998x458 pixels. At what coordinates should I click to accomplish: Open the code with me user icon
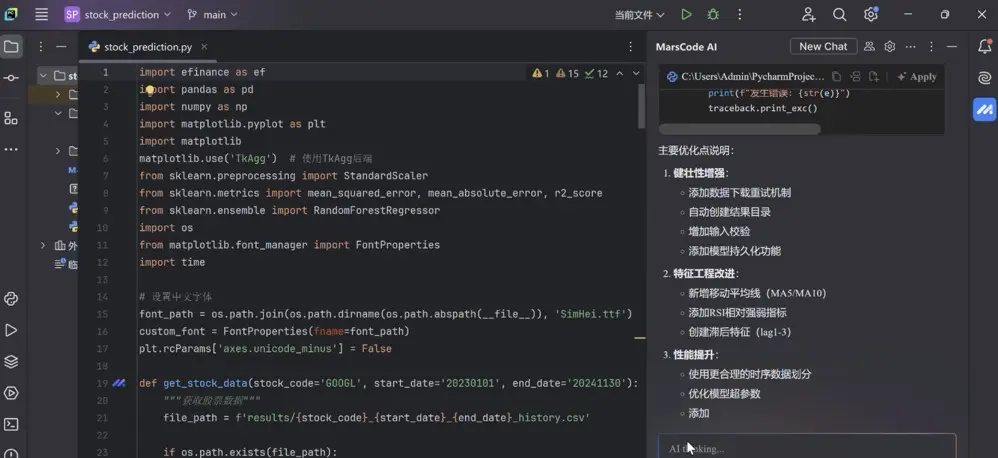point(808,14)
